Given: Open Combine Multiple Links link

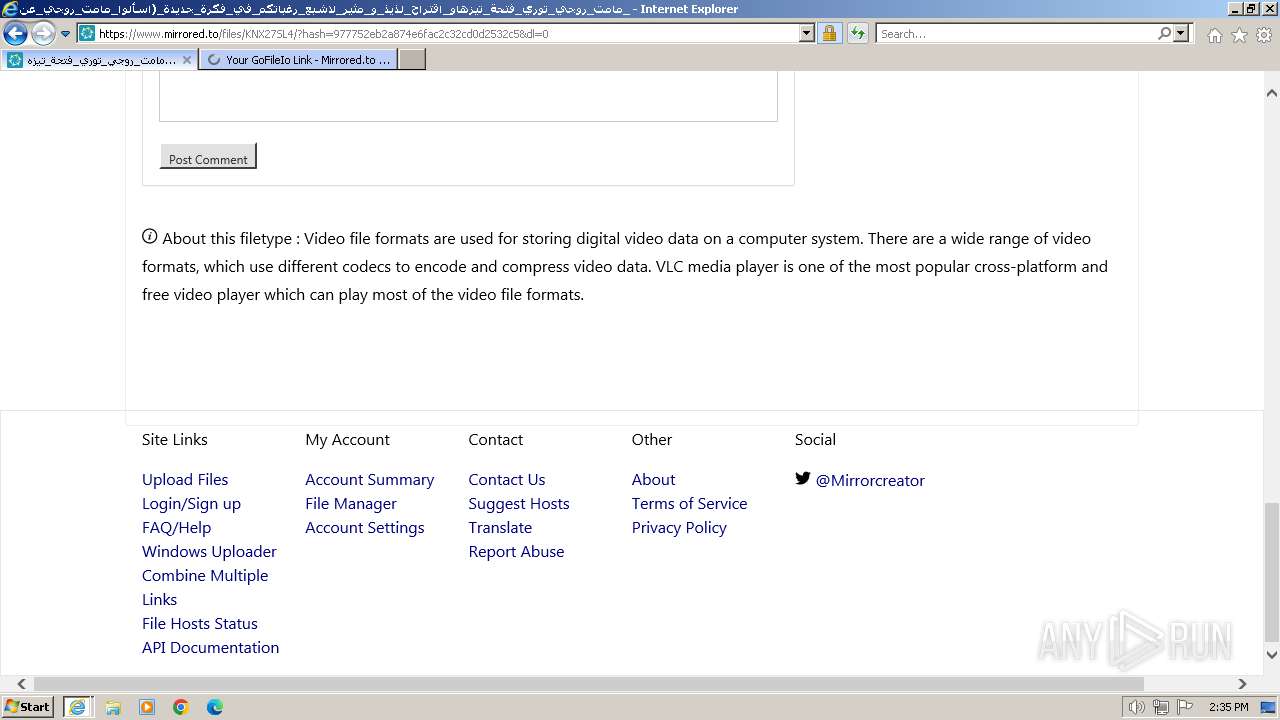Looking at the screenshot, I should 205,588.
